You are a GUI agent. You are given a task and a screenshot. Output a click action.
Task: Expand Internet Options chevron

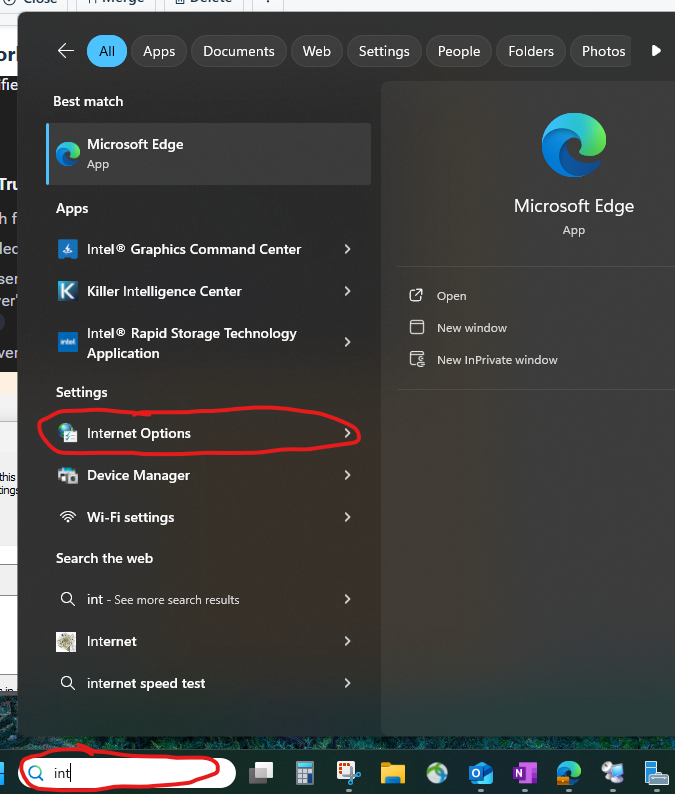[347, 433]
